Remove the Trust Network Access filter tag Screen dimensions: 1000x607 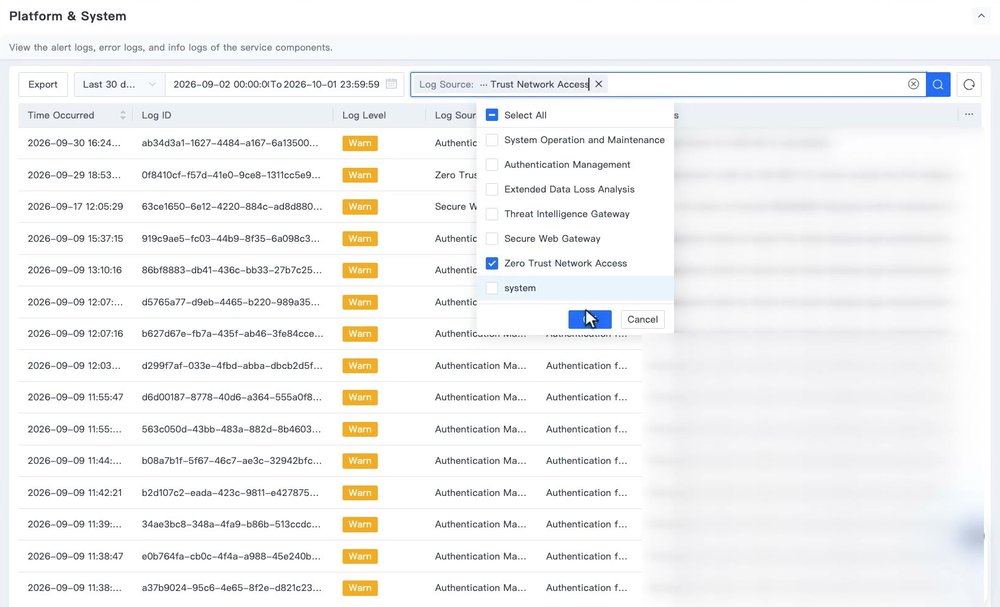tap(598, 84)
